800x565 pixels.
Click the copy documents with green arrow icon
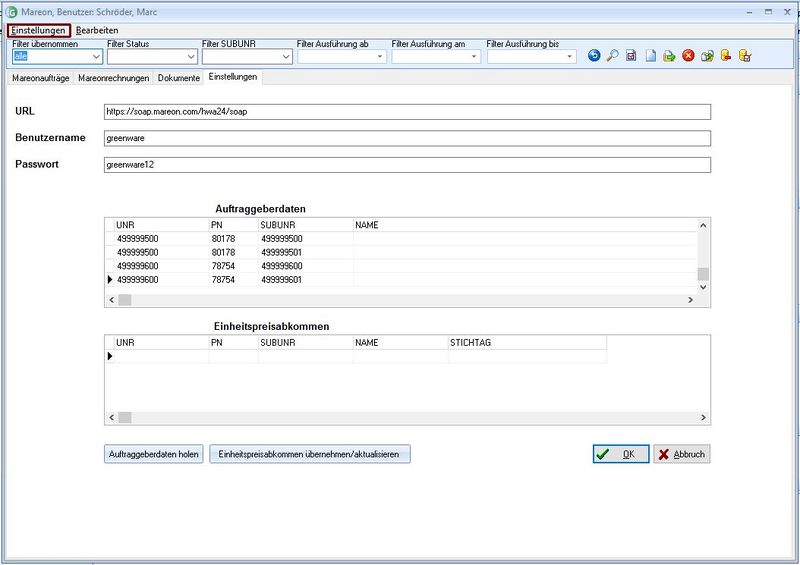[707, 56]
